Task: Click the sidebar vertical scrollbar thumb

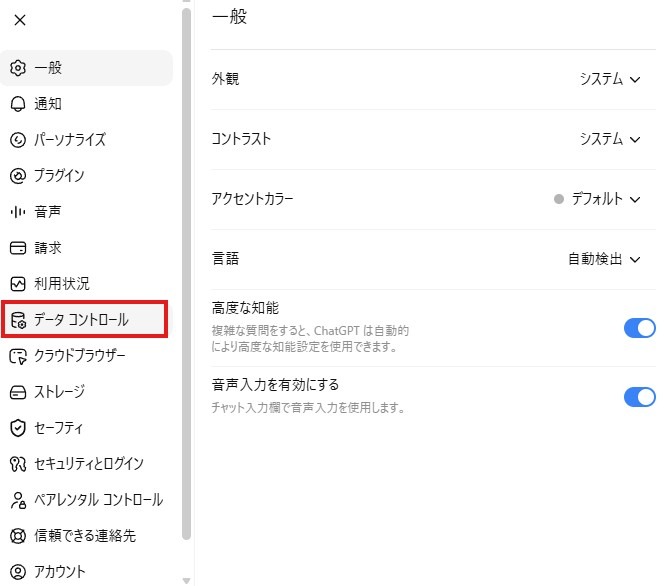Action: point(186,274)
